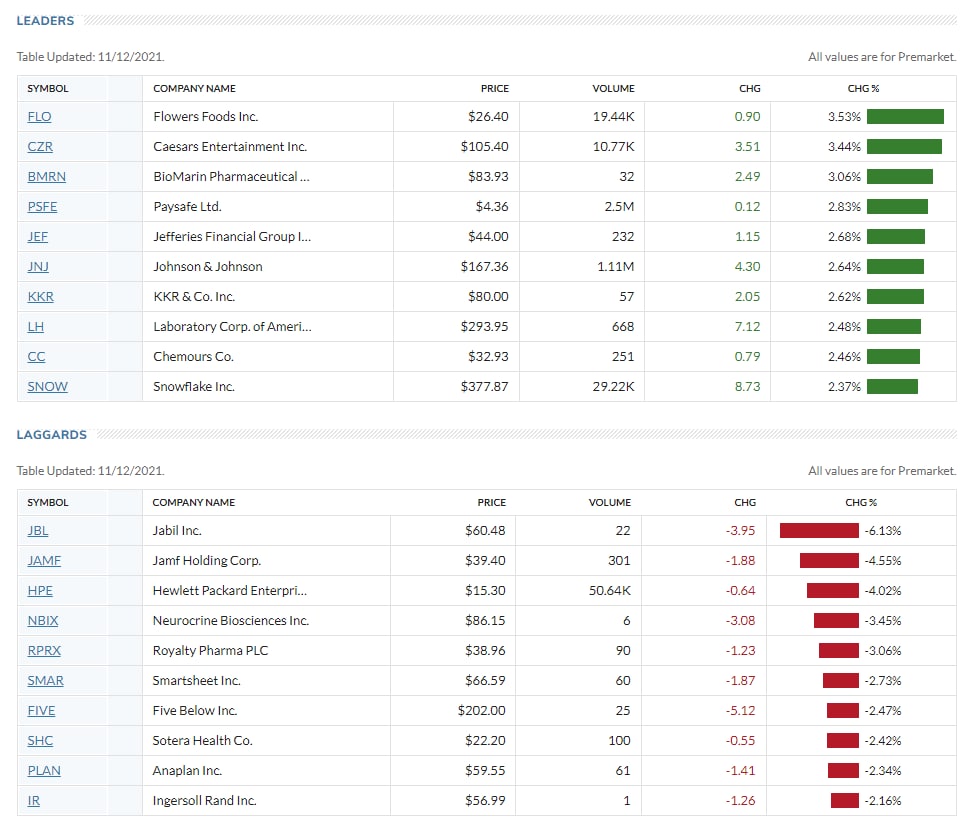
Task: Select the Caesars Entertainment Inc. company name
Action: [x=230, y=146]
